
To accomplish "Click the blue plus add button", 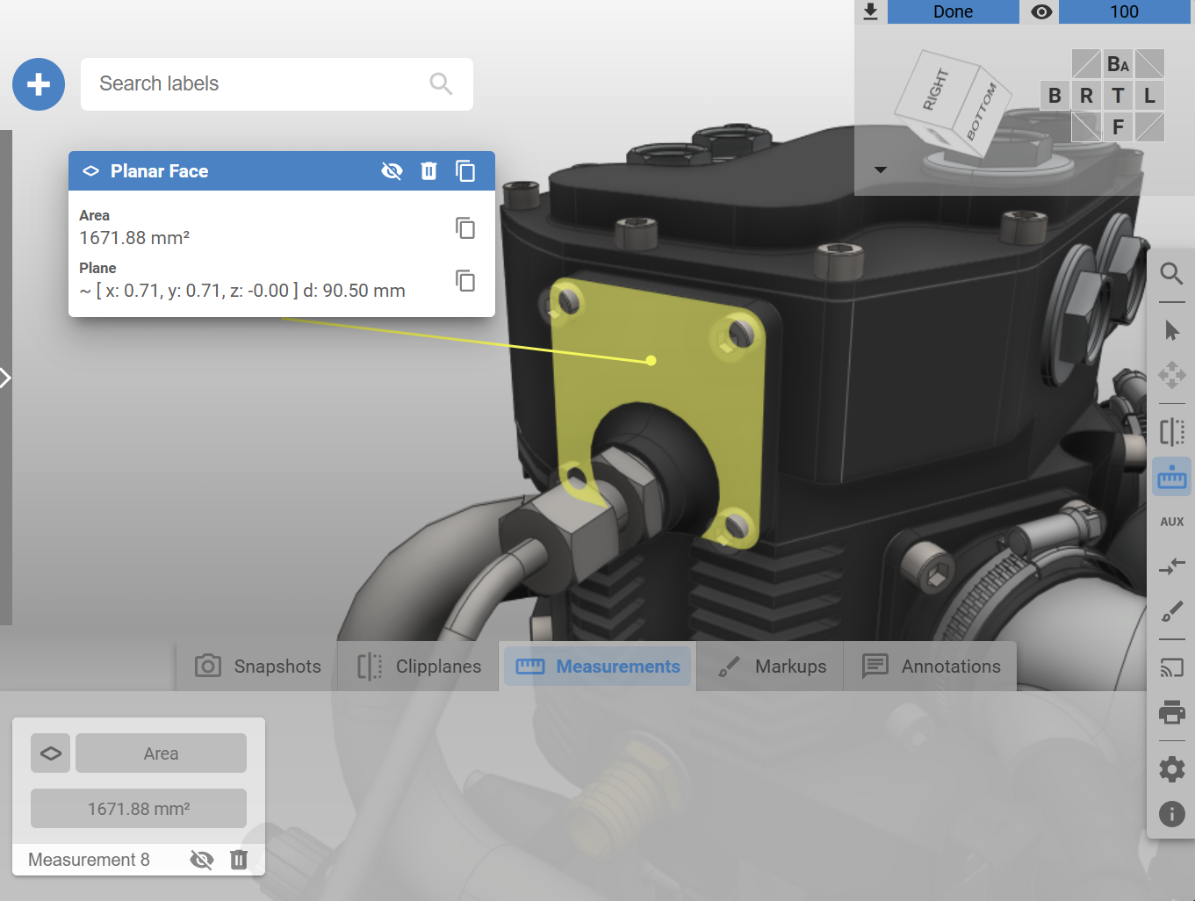I will tap(38, 84).
